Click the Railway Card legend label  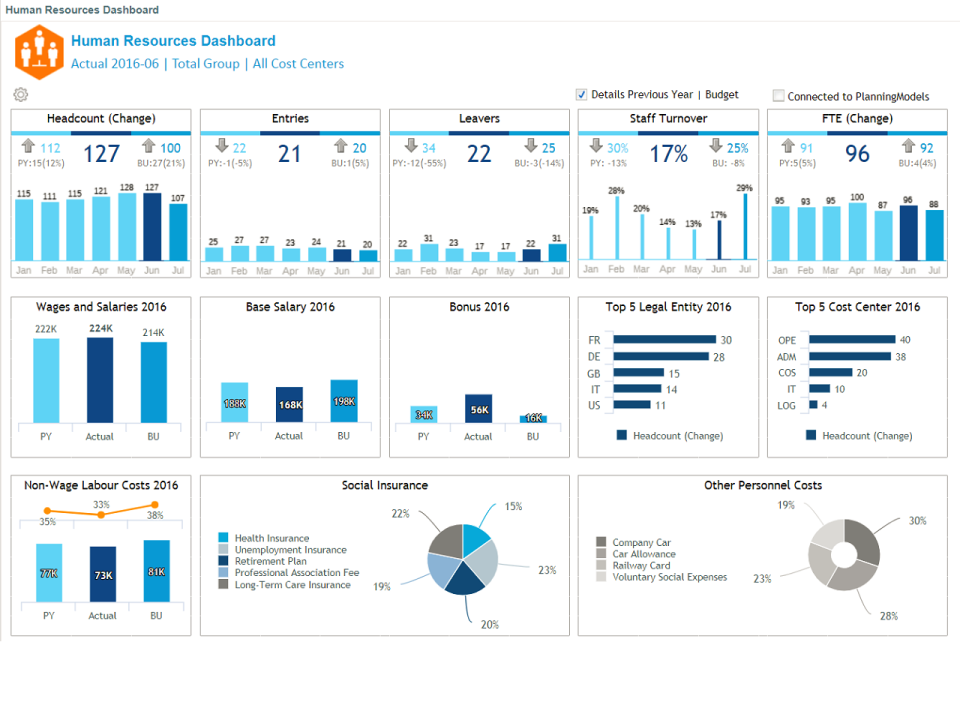(x=641, y=565)
